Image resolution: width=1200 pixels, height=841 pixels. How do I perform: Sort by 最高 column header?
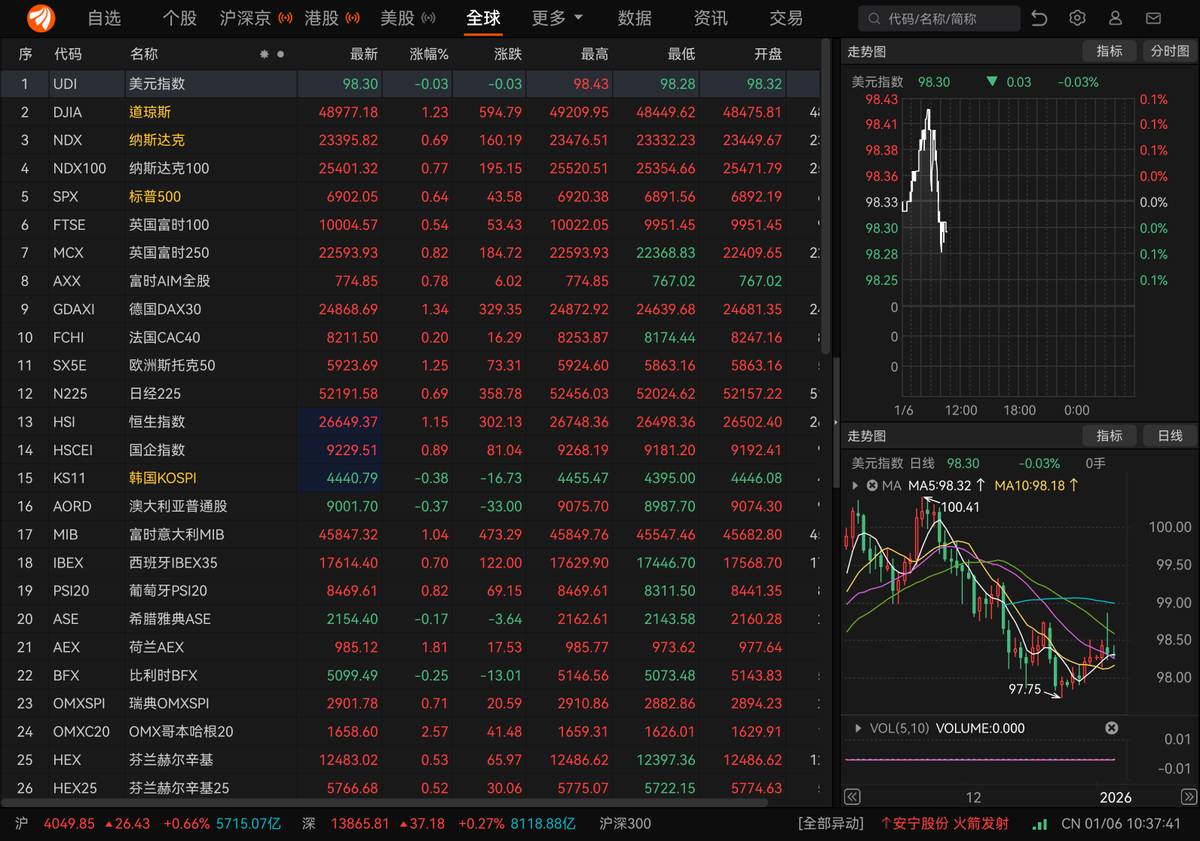[594, 54]
